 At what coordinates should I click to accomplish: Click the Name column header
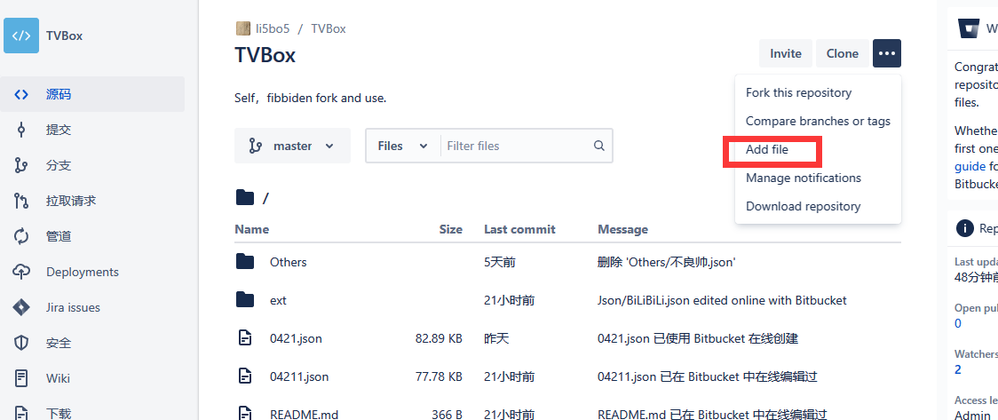coord(251,229)
